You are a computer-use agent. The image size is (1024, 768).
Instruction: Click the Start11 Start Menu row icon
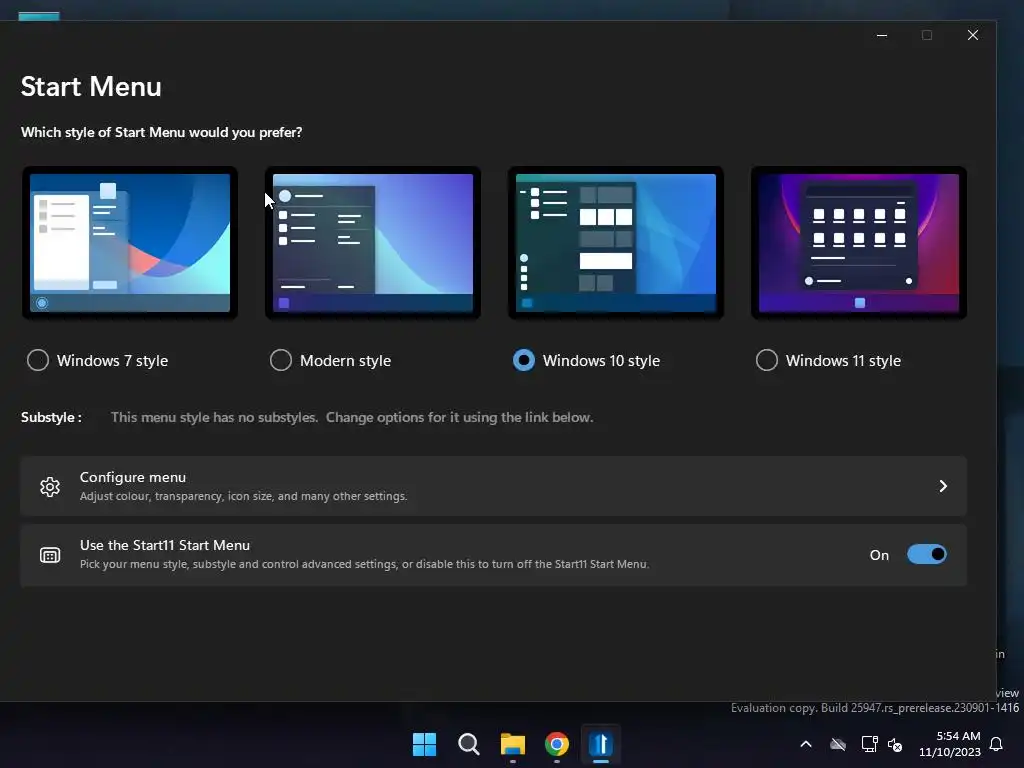pos(50,555)
